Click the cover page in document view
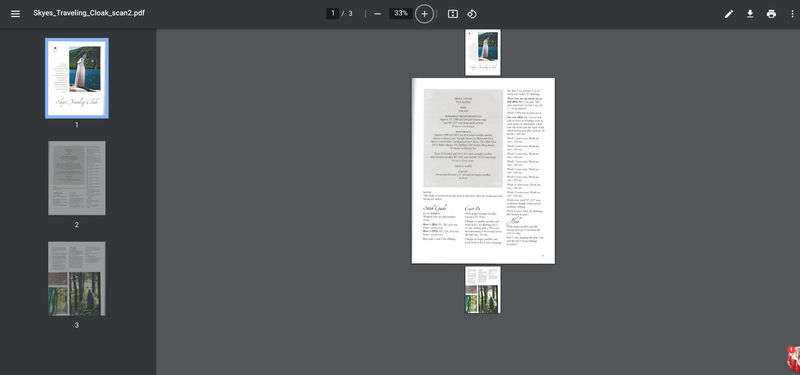This screenshot has height=375, width=800. (x=483, y=53)
